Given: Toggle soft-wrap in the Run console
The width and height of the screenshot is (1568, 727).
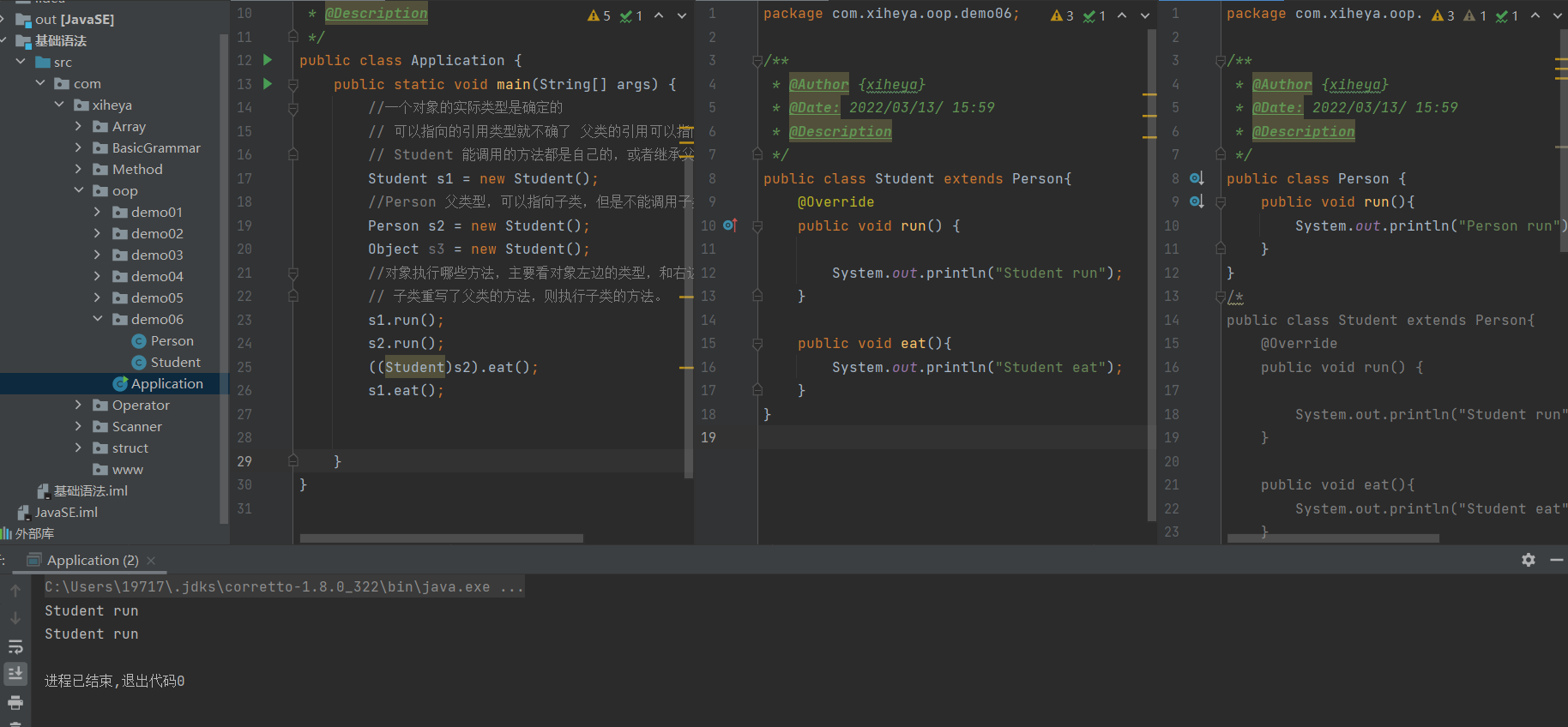Looking at the screenshot, I should click(x=15, y=646).
